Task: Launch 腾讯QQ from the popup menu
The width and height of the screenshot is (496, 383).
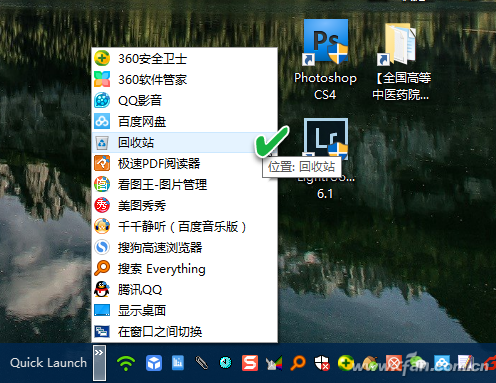Action: (184, 290)
